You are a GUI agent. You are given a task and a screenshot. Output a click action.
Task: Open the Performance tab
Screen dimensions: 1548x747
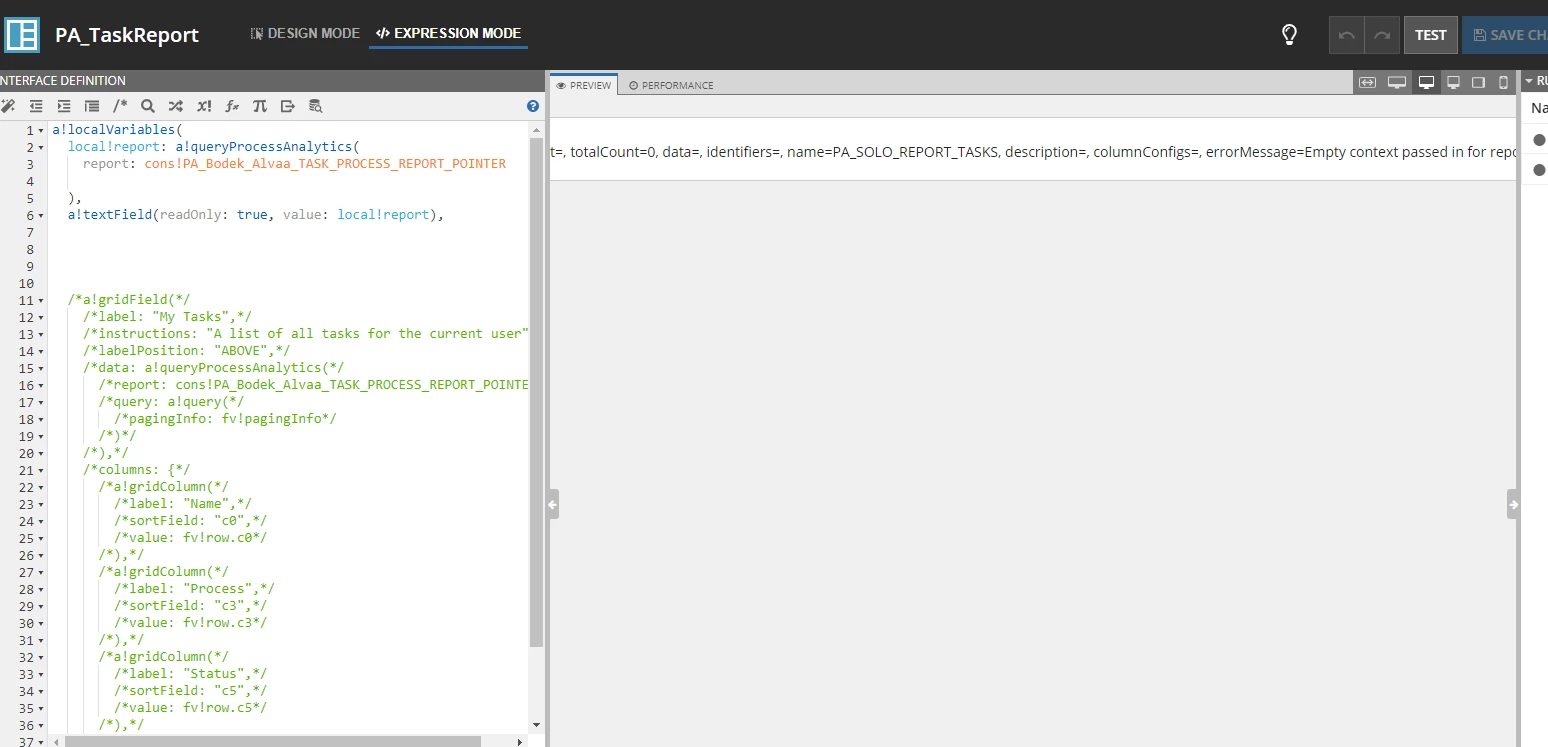(x=671, y=85)
